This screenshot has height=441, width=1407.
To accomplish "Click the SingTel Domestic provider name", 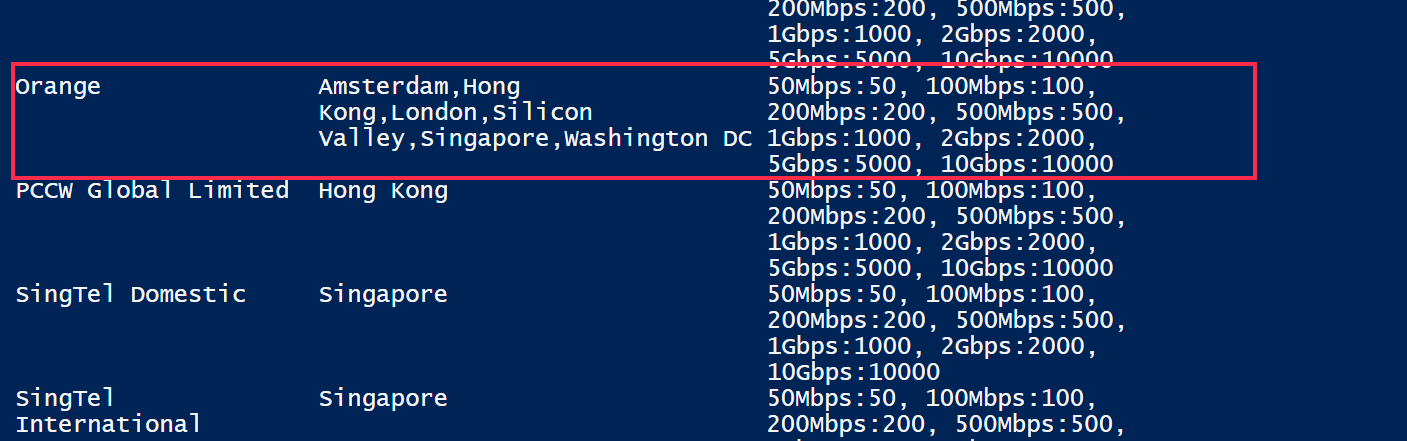I will point(130,294).
